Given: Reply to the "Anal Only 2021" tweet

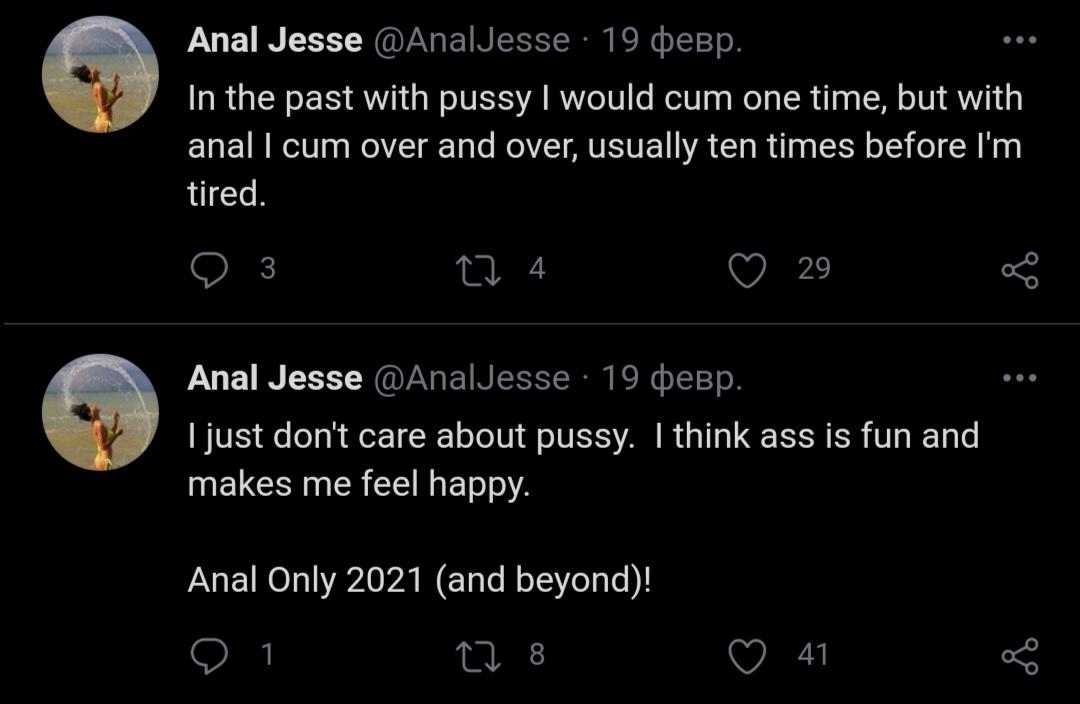Looking at the screenshot, I should click(x=209, y=656).
